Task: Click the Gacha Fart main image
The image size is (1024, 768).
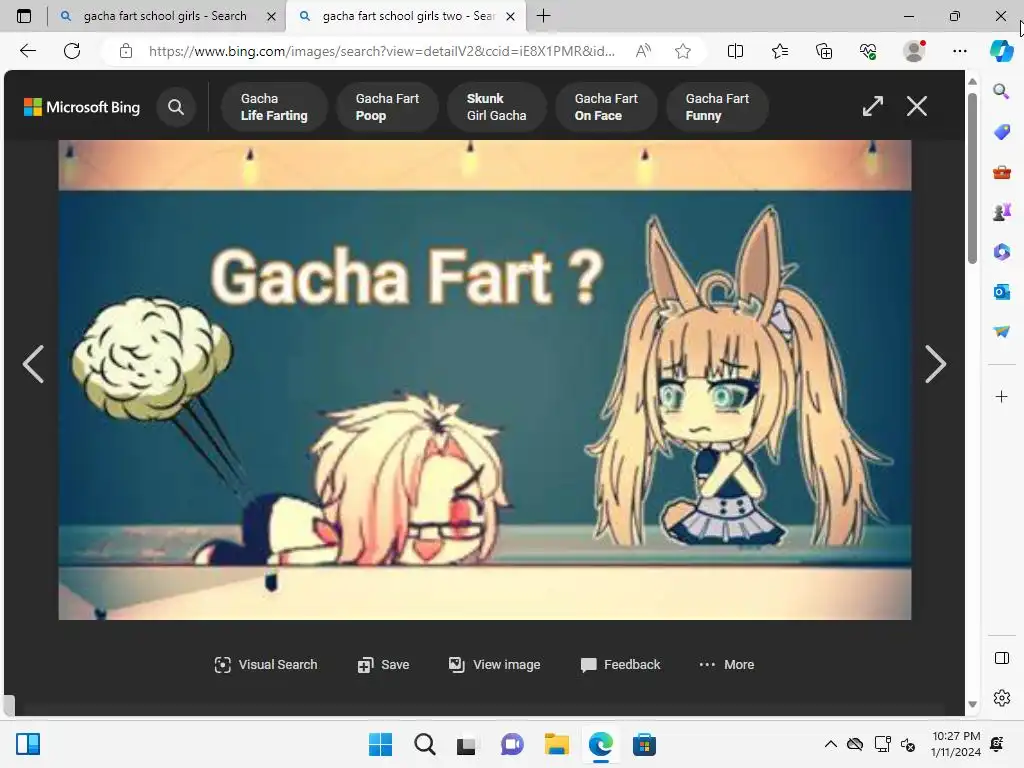Action: point(485,379)
